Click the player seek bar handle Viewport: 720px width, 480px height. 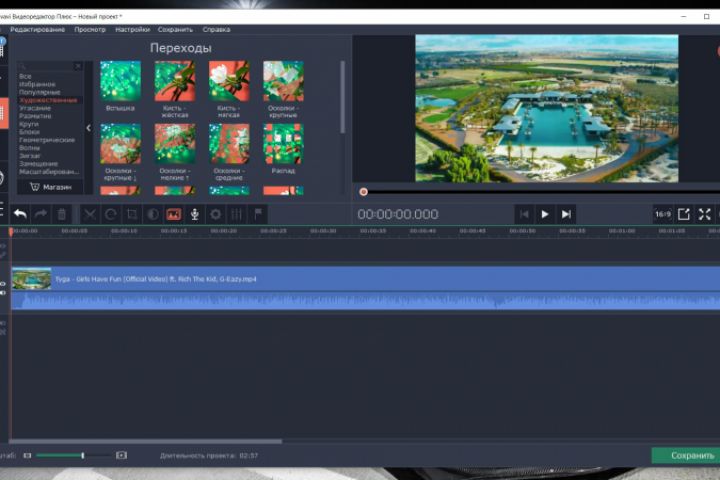pos(363,192)
